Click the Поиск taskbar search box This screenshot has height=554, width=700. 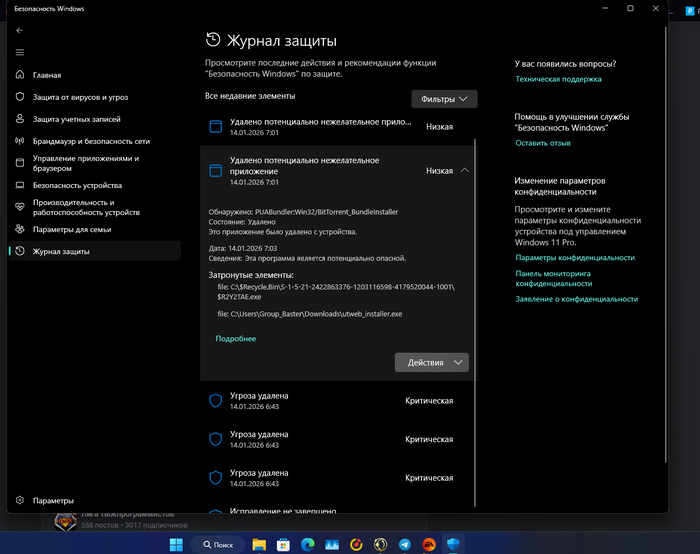point(217,544)
